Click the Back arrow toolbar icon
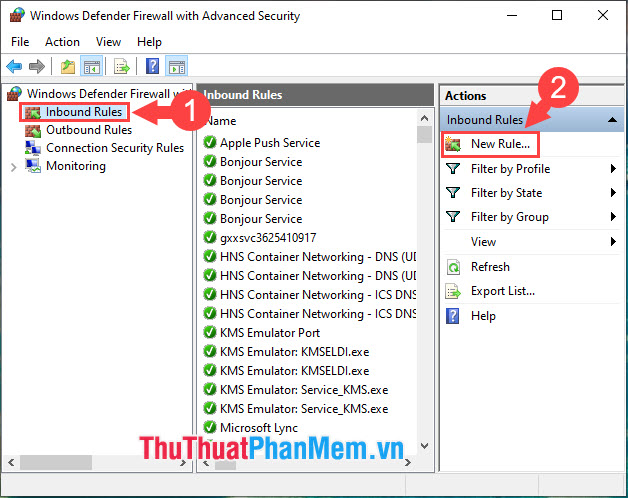 14,66
